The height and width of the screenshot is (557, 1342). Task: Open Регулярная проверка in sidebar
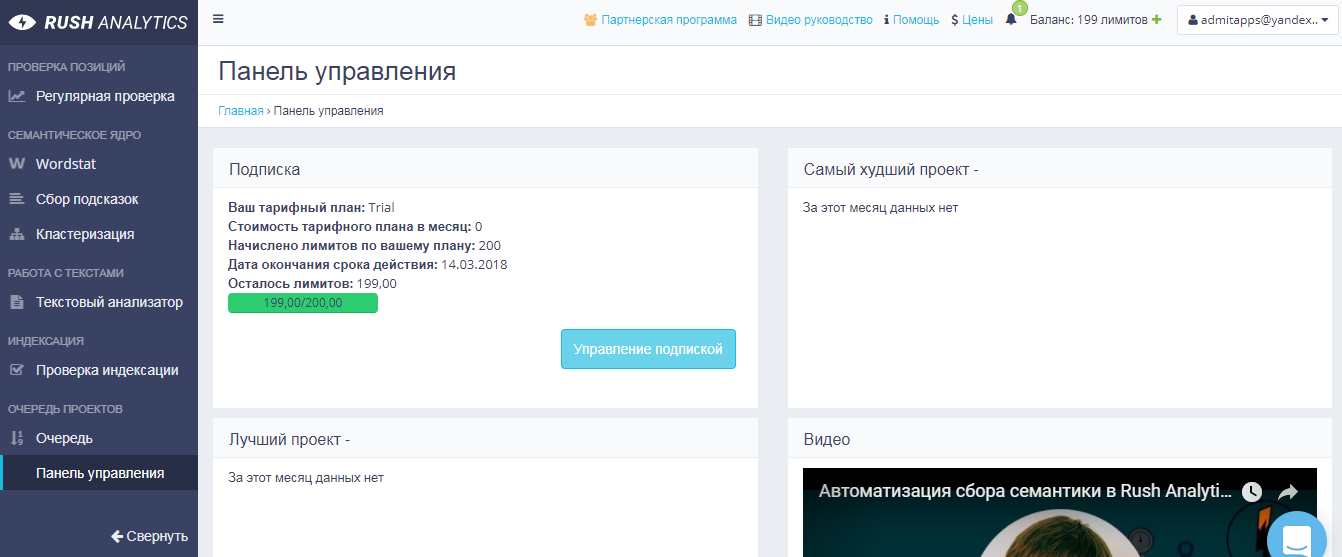[x=99, y=96]
